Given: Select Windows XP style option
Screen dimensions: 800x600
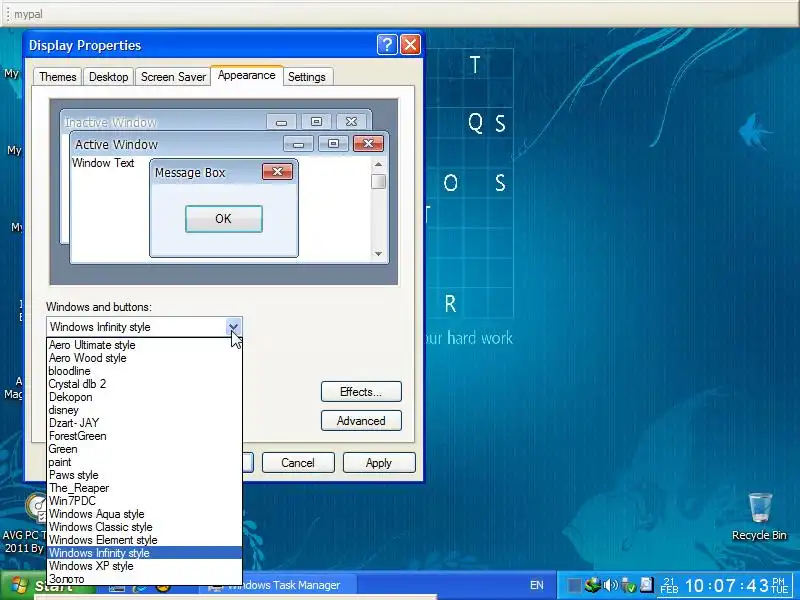Looking at the screenshot, I should [x=144, y=566].
